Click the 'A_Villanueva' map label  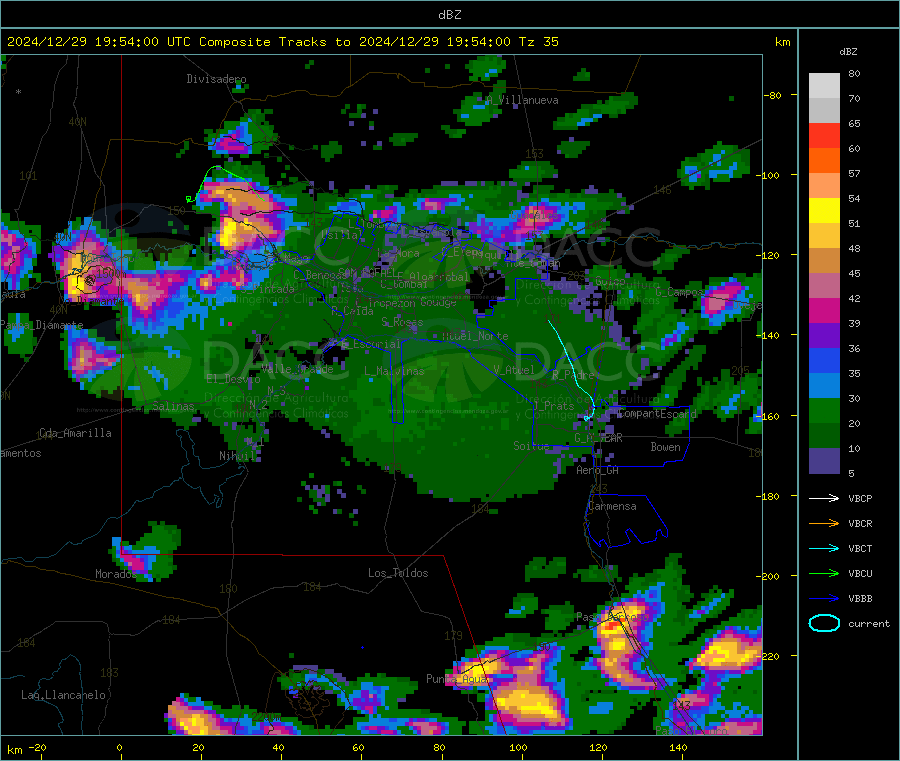(x=522, y=100)
